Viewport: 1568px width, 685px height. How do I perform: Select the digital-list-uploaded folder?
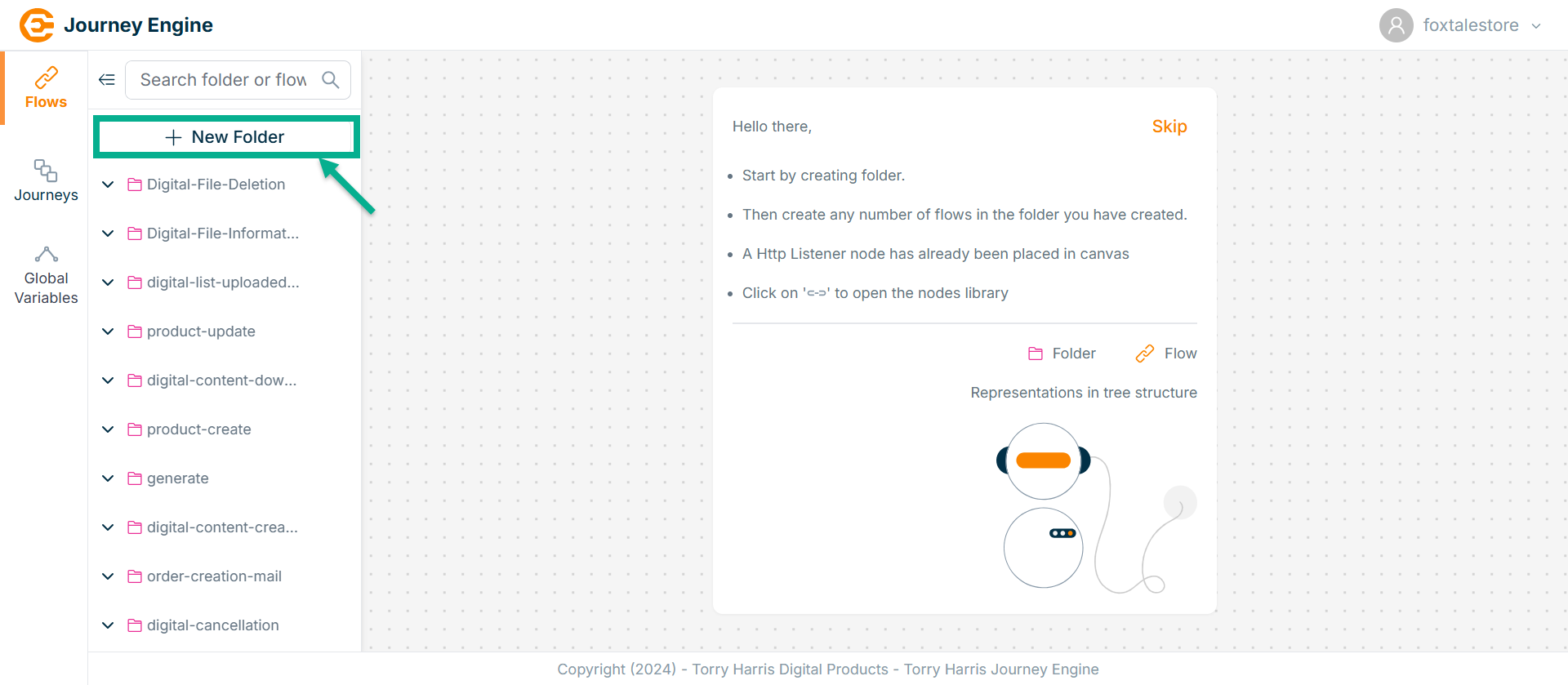[x=222, y=282]
